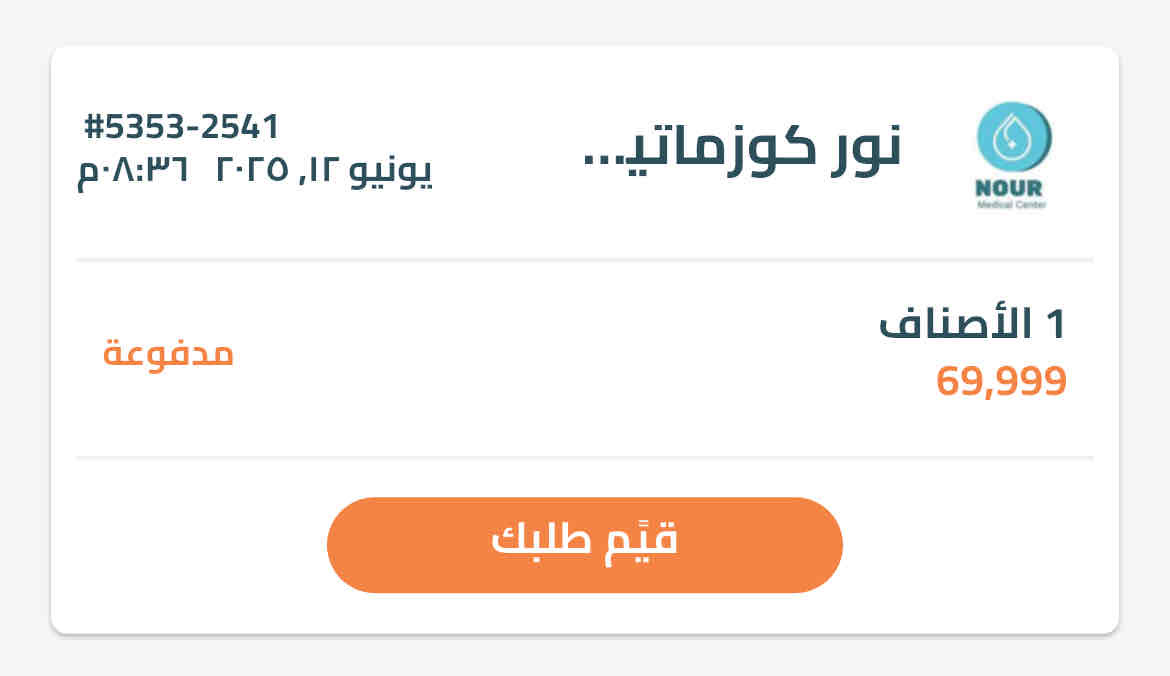Click the divider line below the store header
Screen dimensions: 1170x676
(x=585, y=260)
